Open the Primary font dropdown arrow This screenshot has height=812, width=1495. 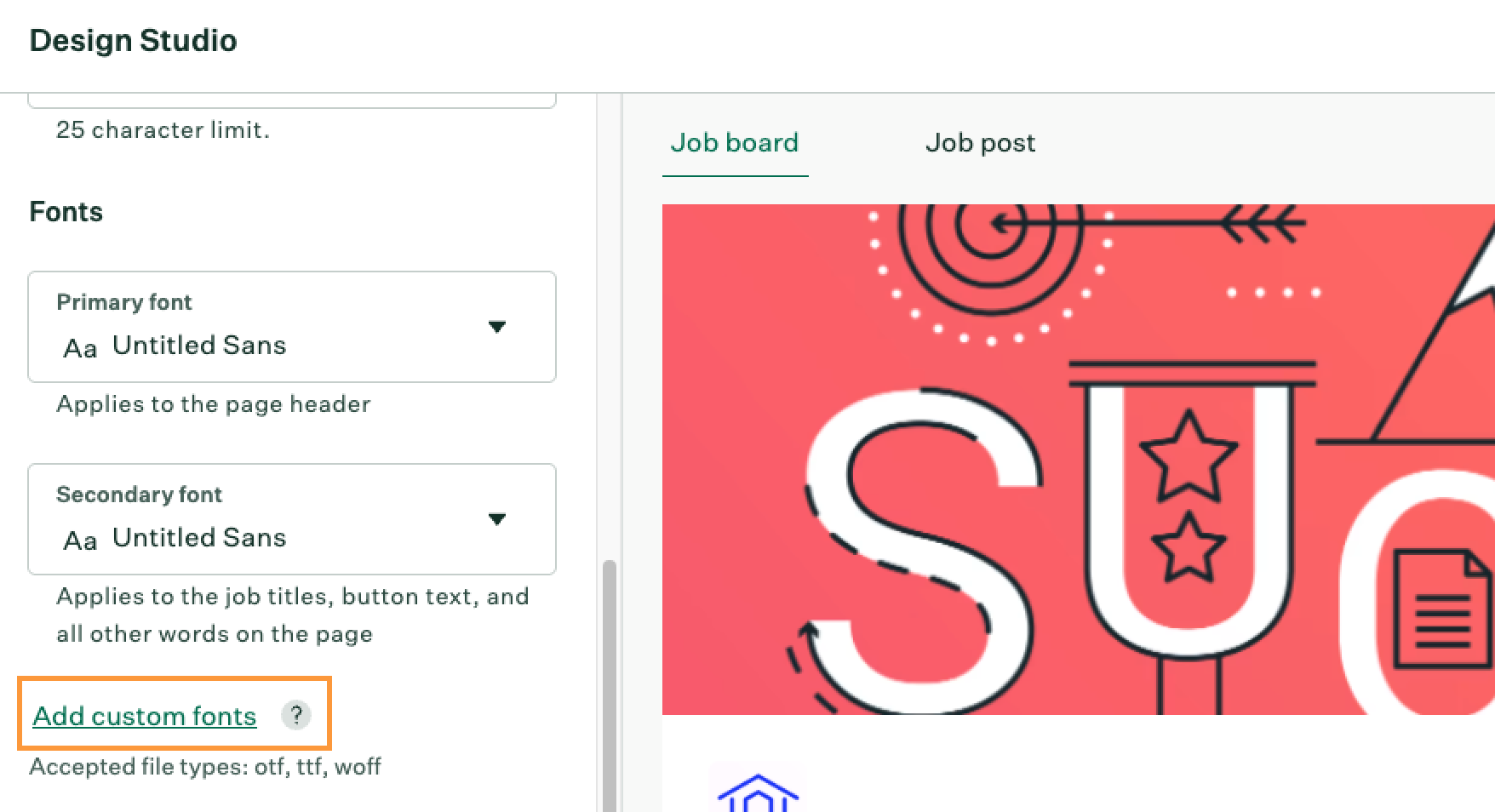[497, 327]
